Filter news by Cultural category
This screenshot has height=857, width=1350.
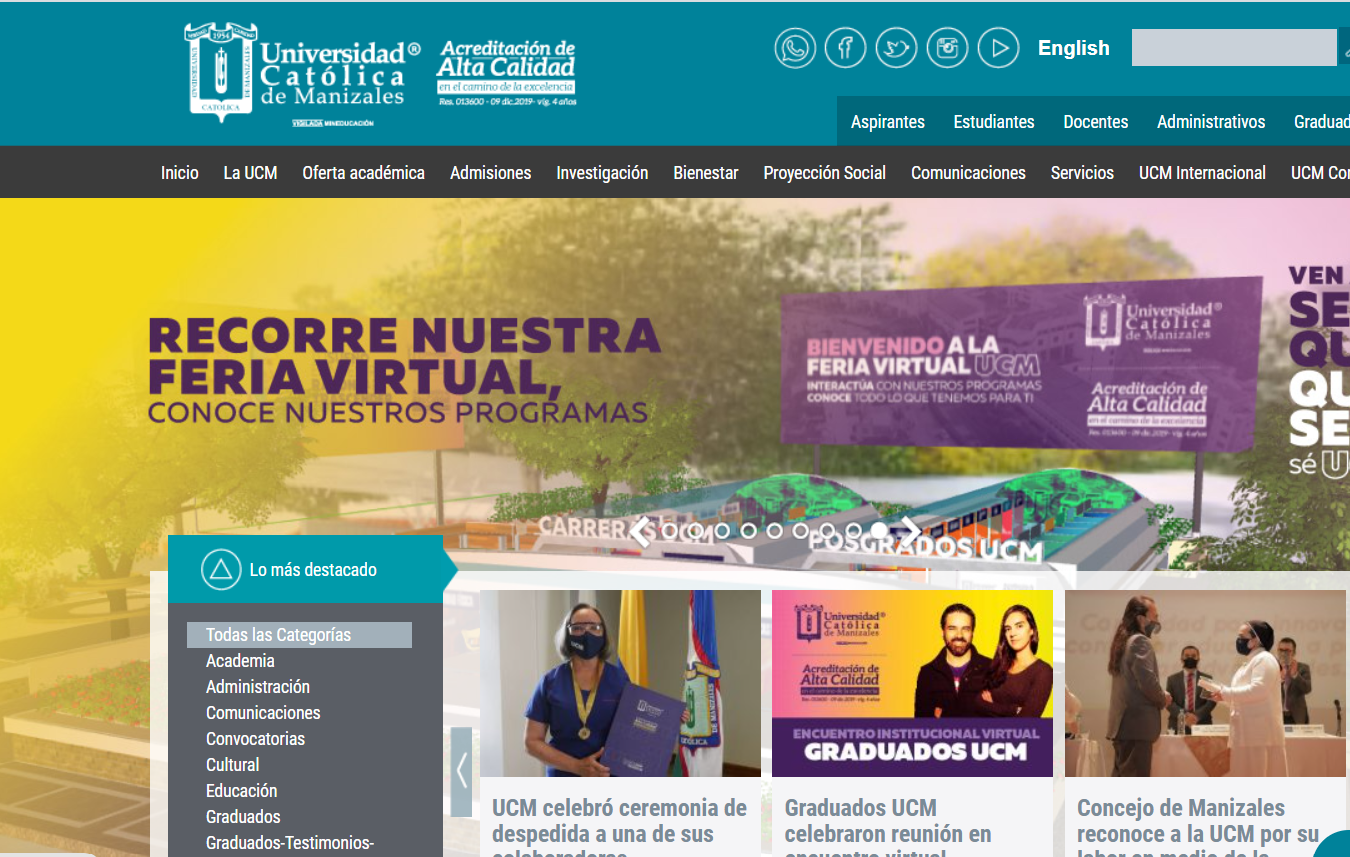pyautogui.click(x=233, y=765)
